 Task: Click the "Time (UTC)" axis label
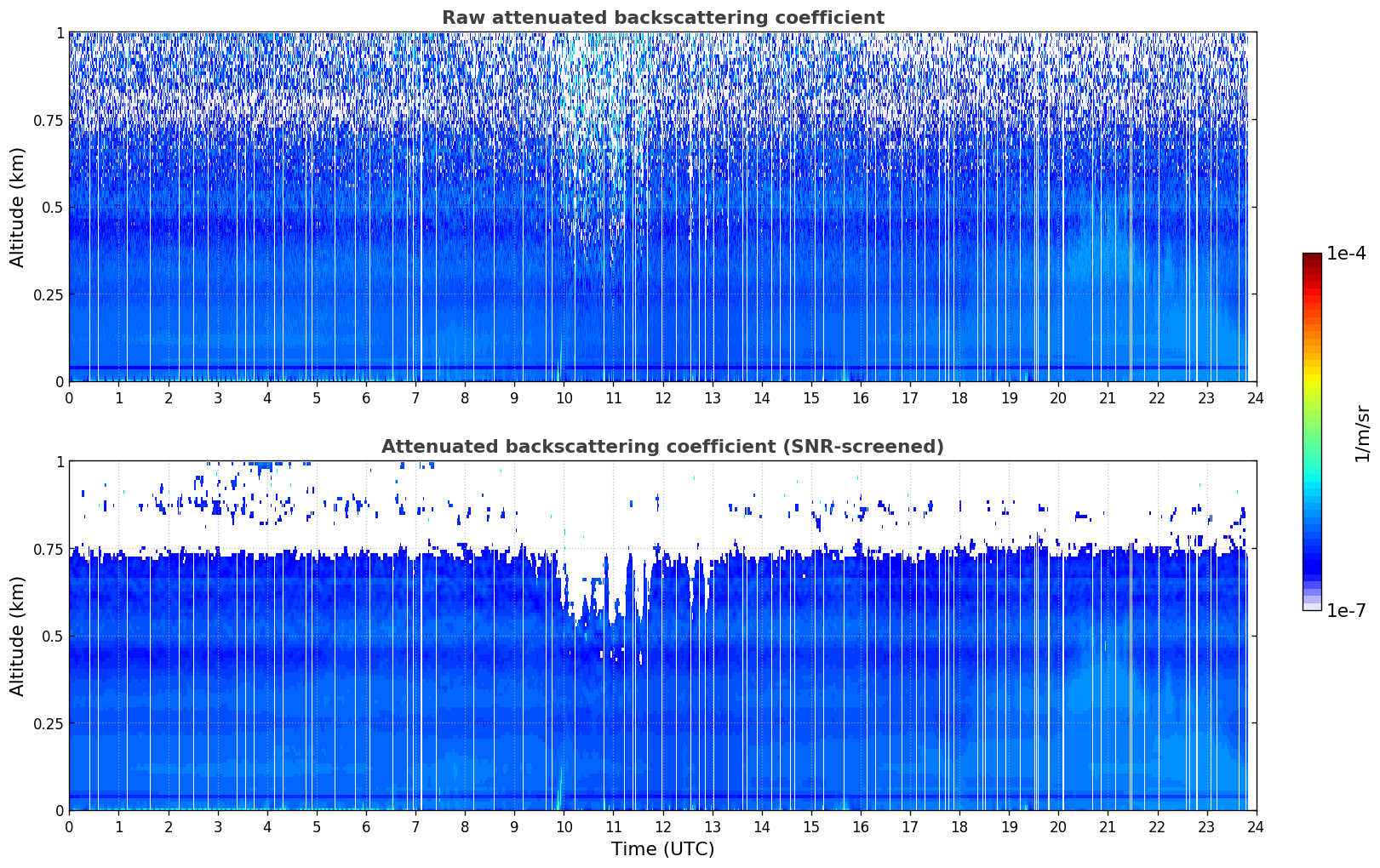(x=662, y=849)
